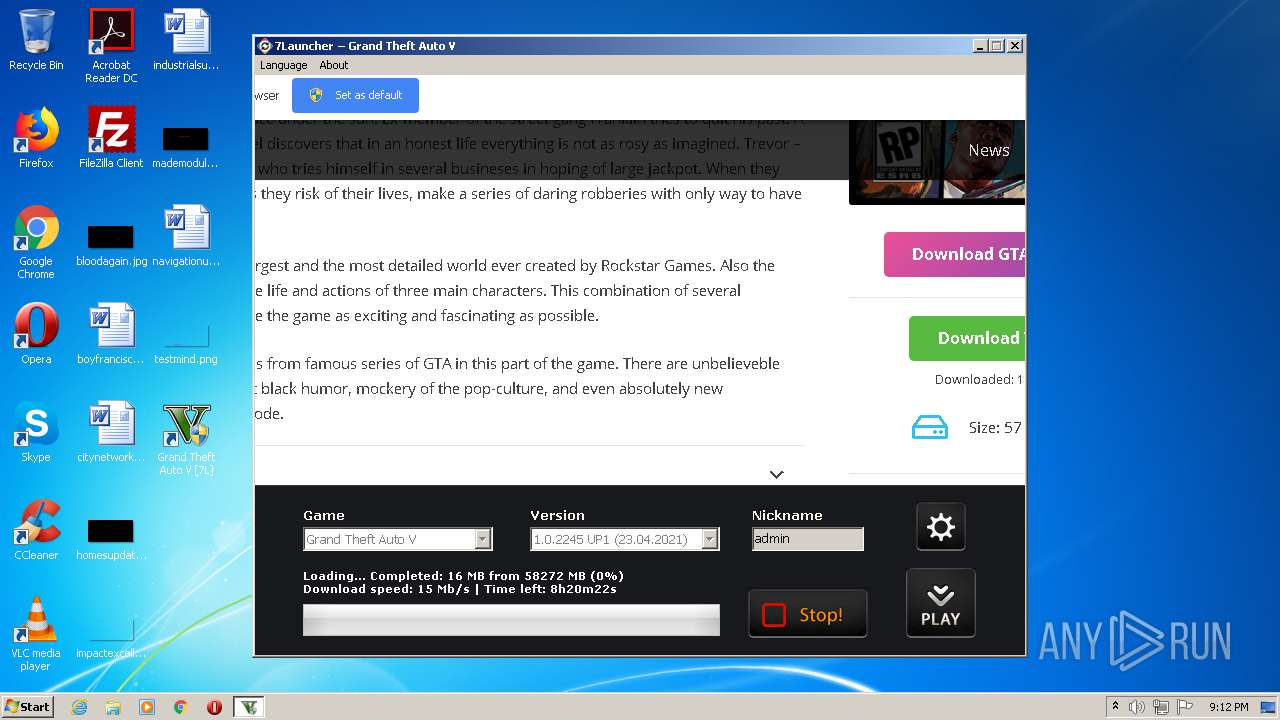Image resolution: width=1280 pixels, height=720 pixels.
Task: Launch Grand Theft Auto V [7L] shortcut
Action: [186, 438]
